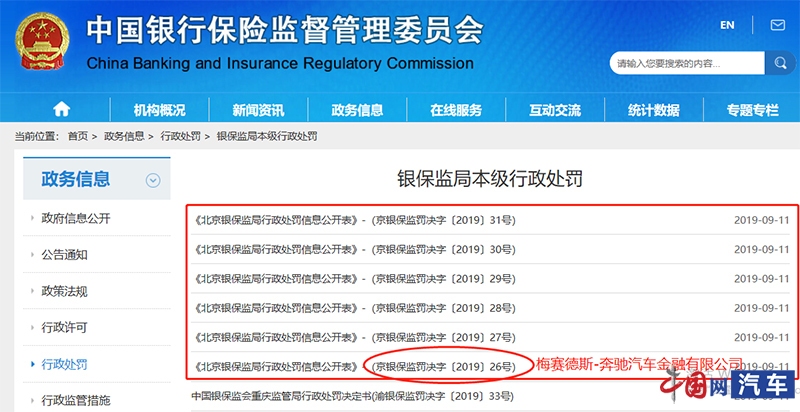Open the 机构概况 menu
Viewport: 800px width, 412px height.
pos(160,110)
